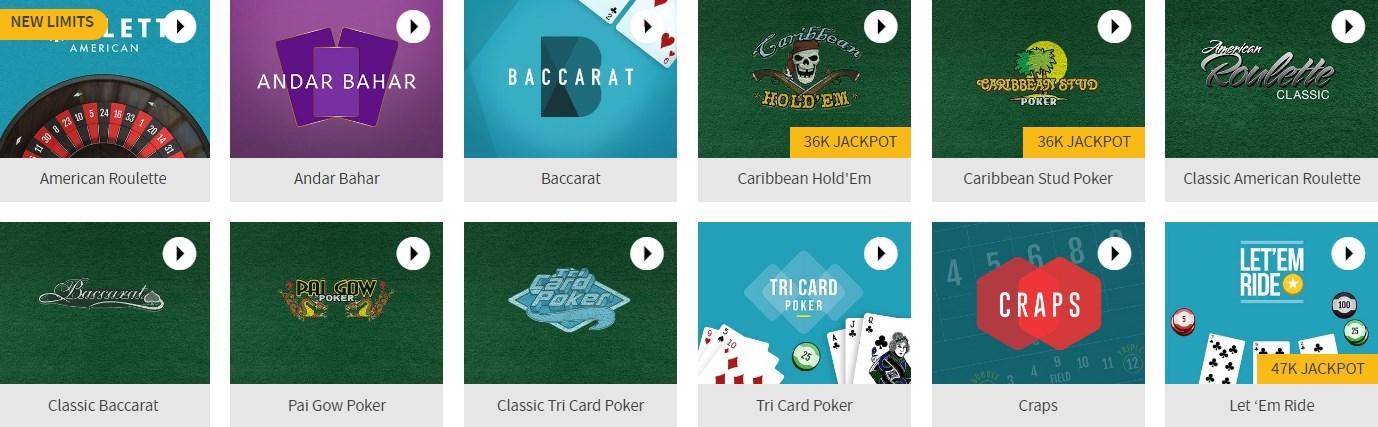Click play icon on Let 'Em Ride tile
Image resolution: width=1378 pixels, height=427 pixels.
coord(1348,253)
